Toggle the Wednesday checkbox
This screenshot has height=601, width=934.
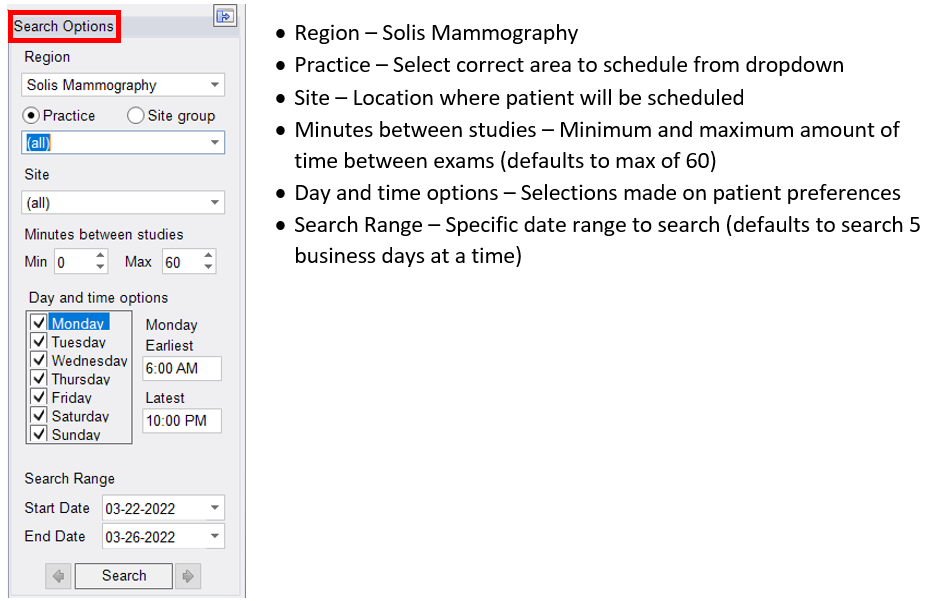(x=39, y=360)
